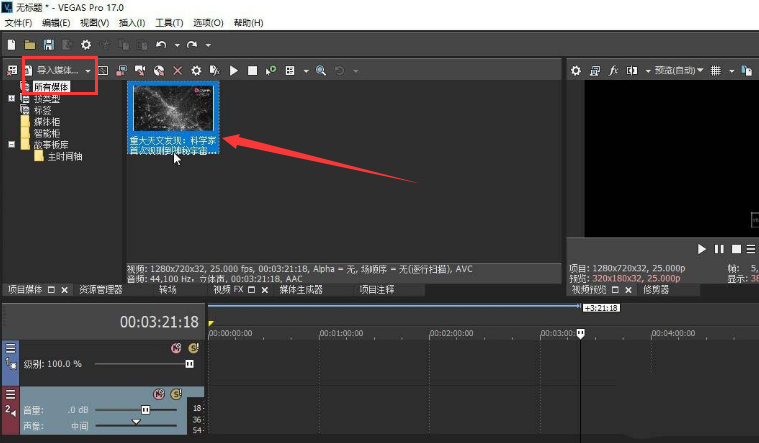
Task: Play the preview in video preview panel
Action: [x=701, y=249]
